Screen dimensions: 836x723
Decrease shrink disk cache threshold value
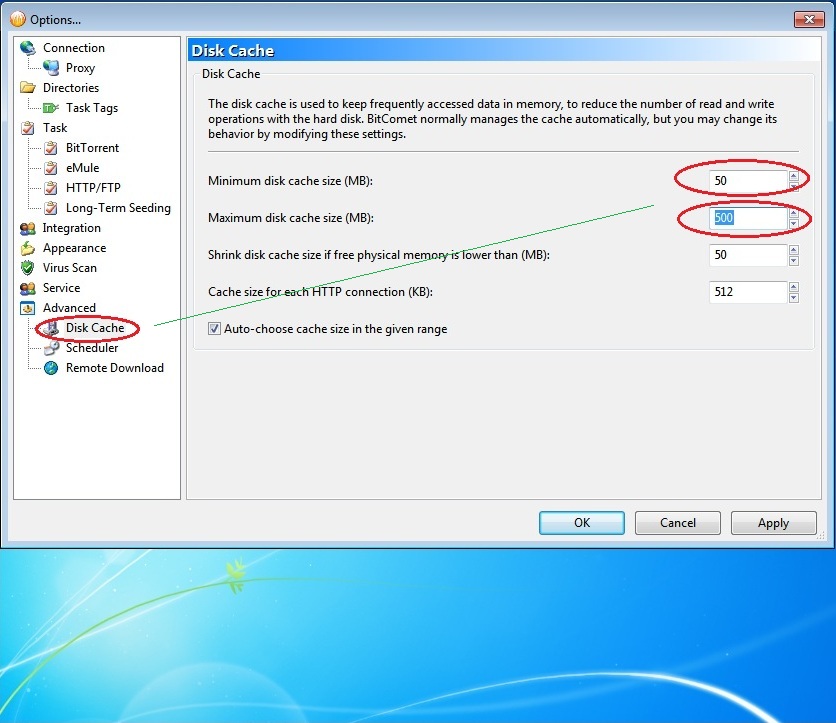[794, 261]
